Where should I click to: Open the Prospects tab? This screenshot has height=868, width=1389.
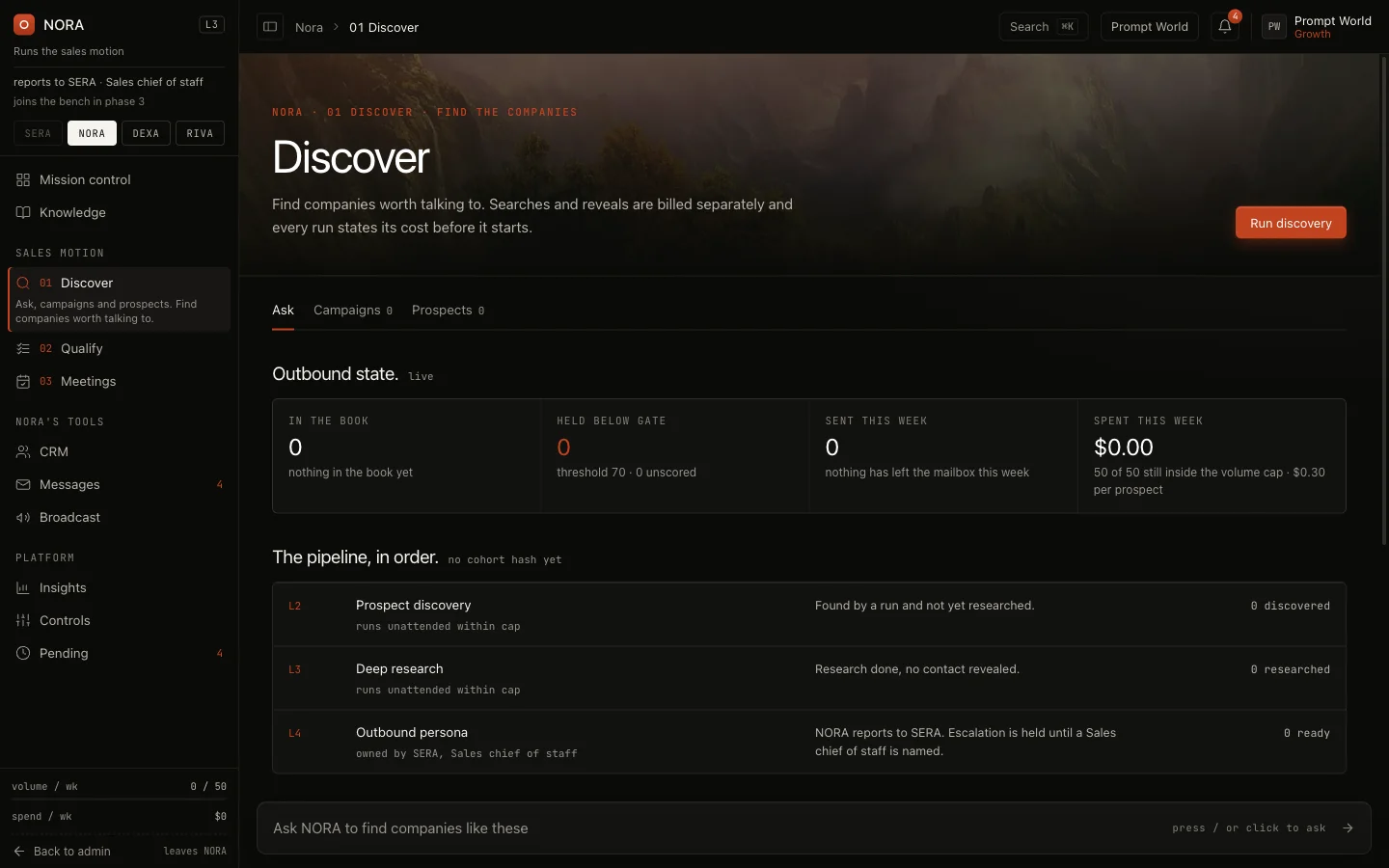[x=448, y=311]
